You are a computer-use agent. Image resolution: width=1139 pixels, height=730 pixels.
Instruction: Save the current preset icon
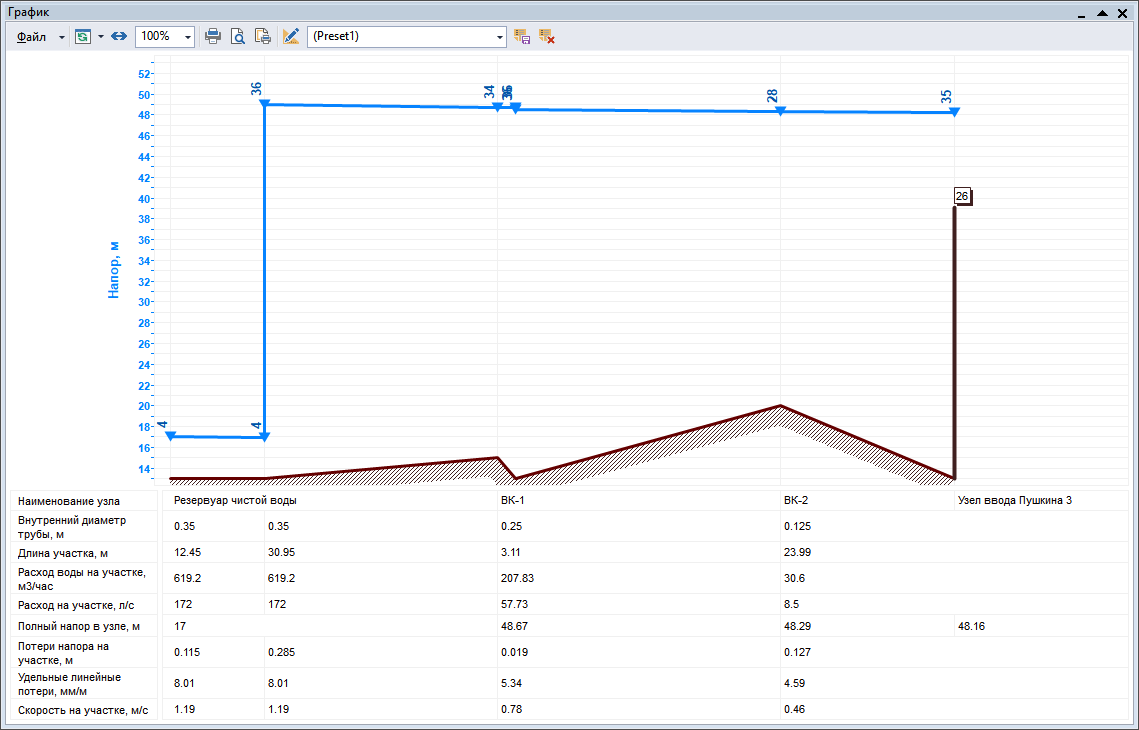[x=522, y=36]
